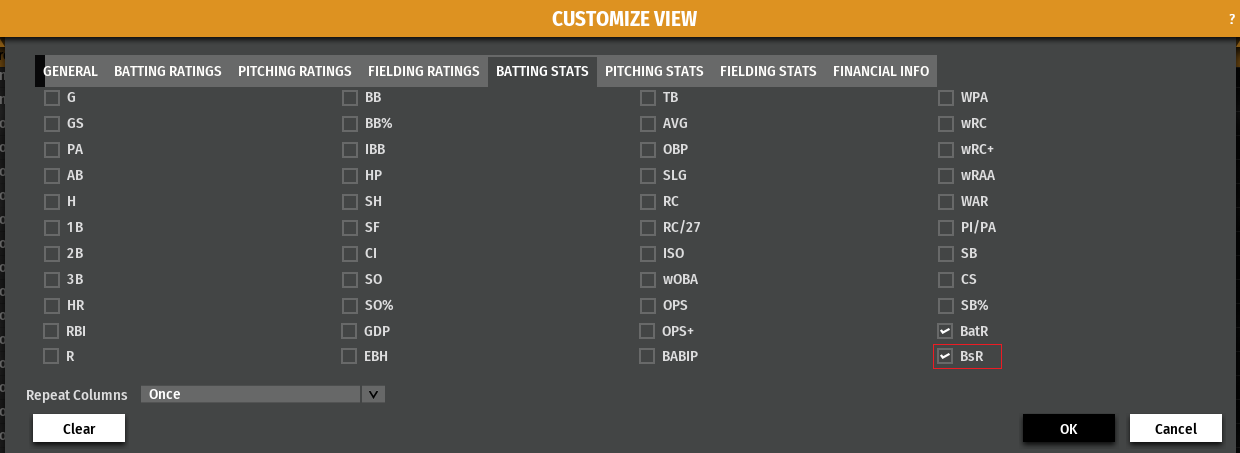Image resolution: width=1240 pixels, height=453 pixels.
Task: Show the Batting Ratings tab
Action: pyautogui.click(x=168, y=71)
